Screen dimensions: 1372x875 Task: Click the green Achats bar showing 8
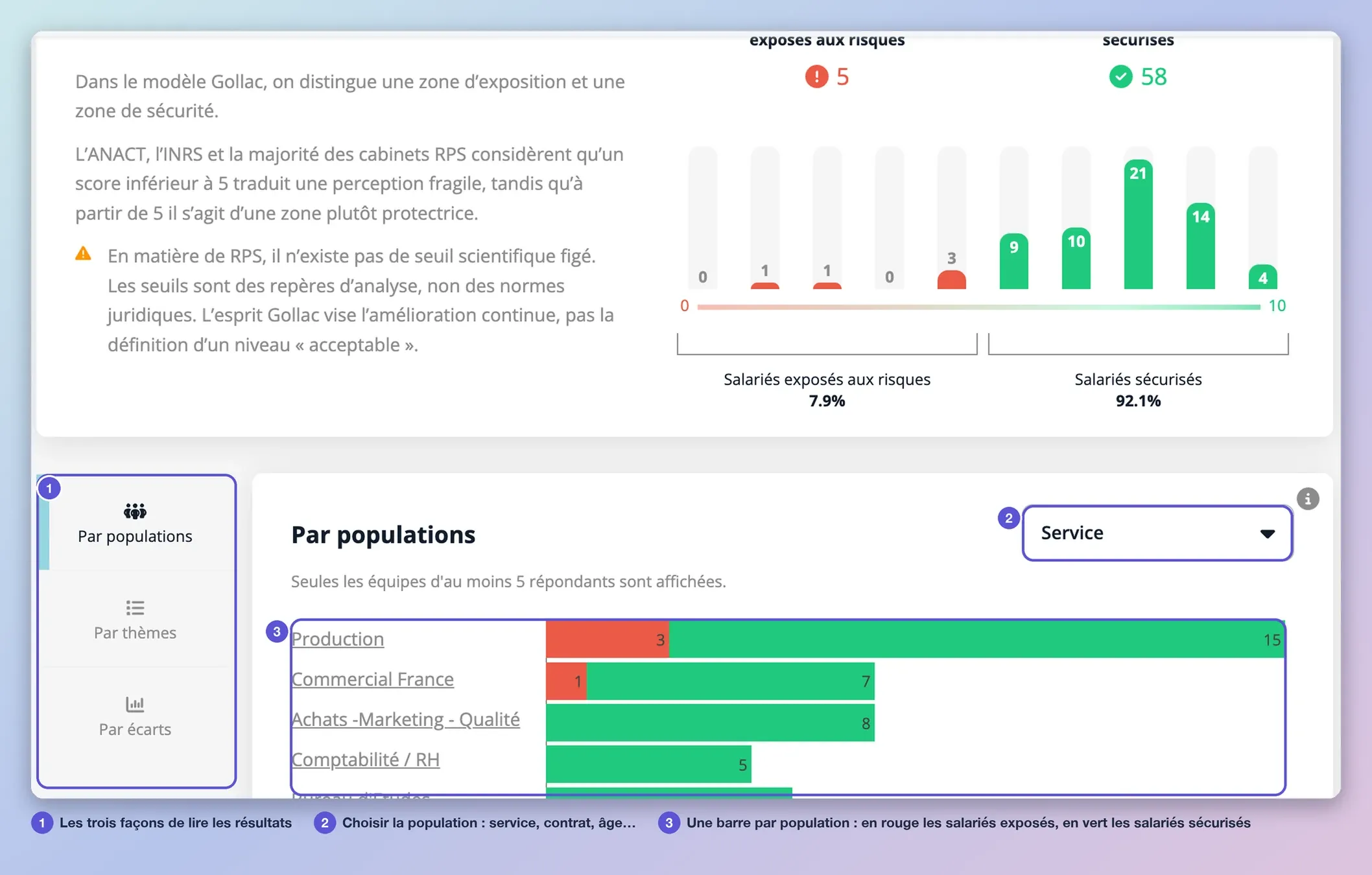tap(711, 723)
